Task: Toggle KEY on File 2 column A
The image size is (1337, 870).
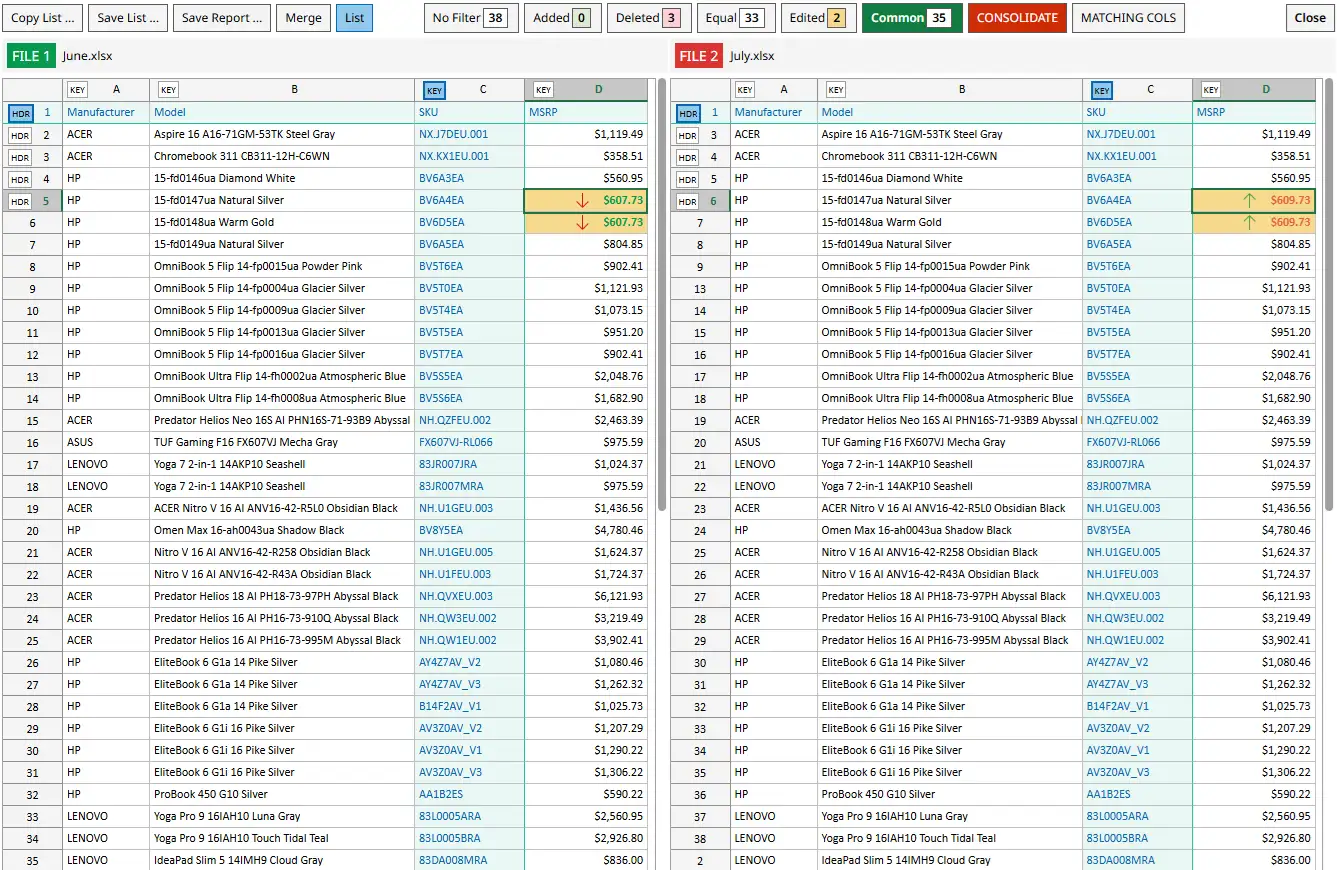Action: point(745,90)
